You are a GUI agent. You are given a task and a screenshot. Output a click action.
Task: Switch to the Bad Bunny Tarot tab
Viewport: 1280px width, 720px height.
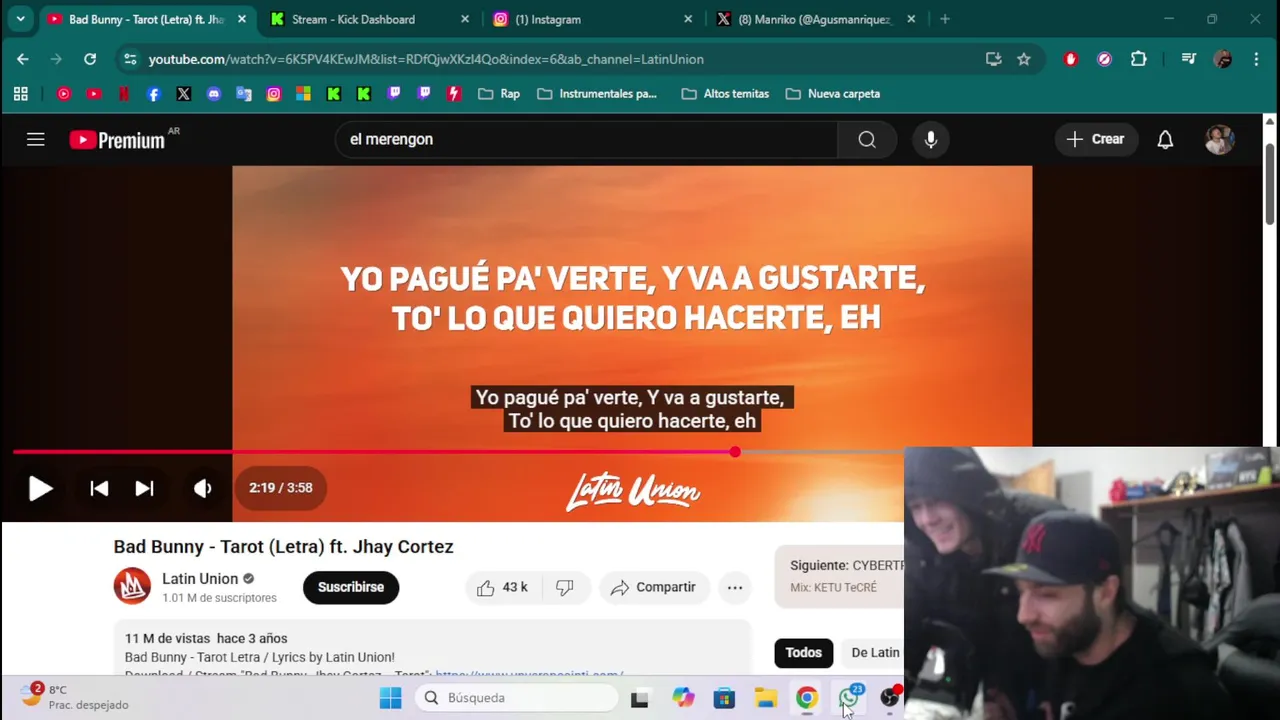[x=145, y=19]
